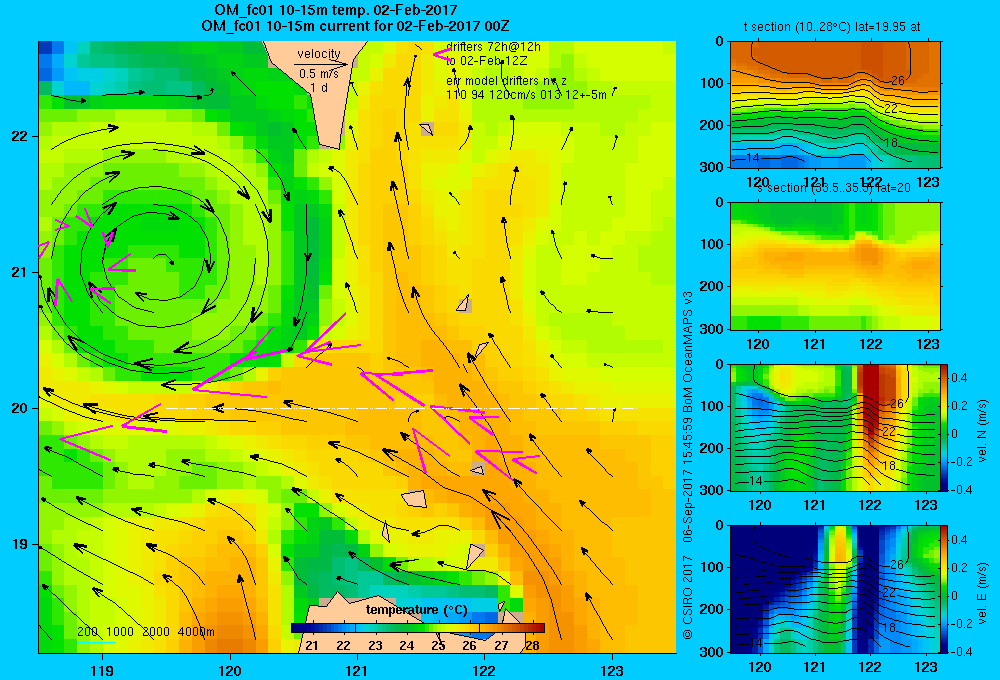Click the magenta drifter marker beside "drifters 72h@12h"
1000x680 pixels.
pyautogui.click(x=442, y=54)
